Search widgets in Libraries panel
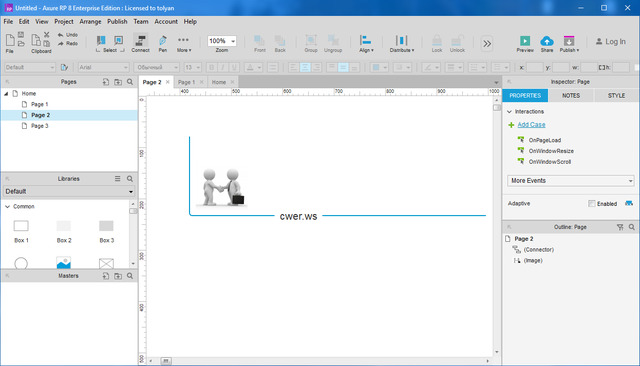Image resolution: width=640 pixels, height=366 pixels. tap(130, 179)
